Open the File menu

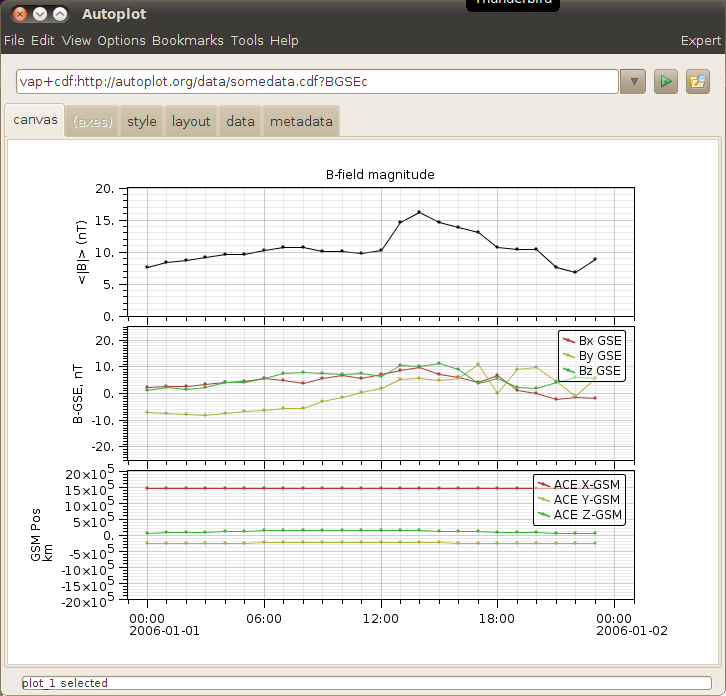14,40
